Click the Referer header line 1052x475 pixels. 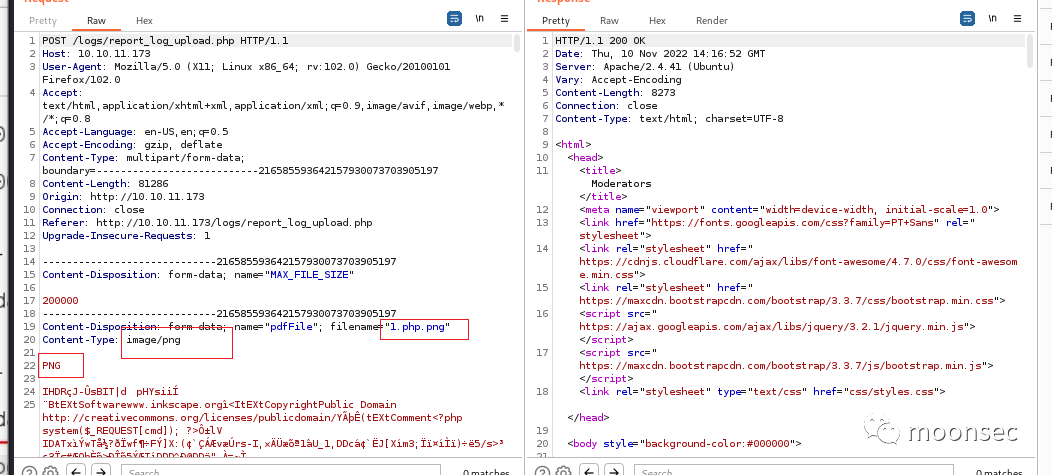(207, 223)
